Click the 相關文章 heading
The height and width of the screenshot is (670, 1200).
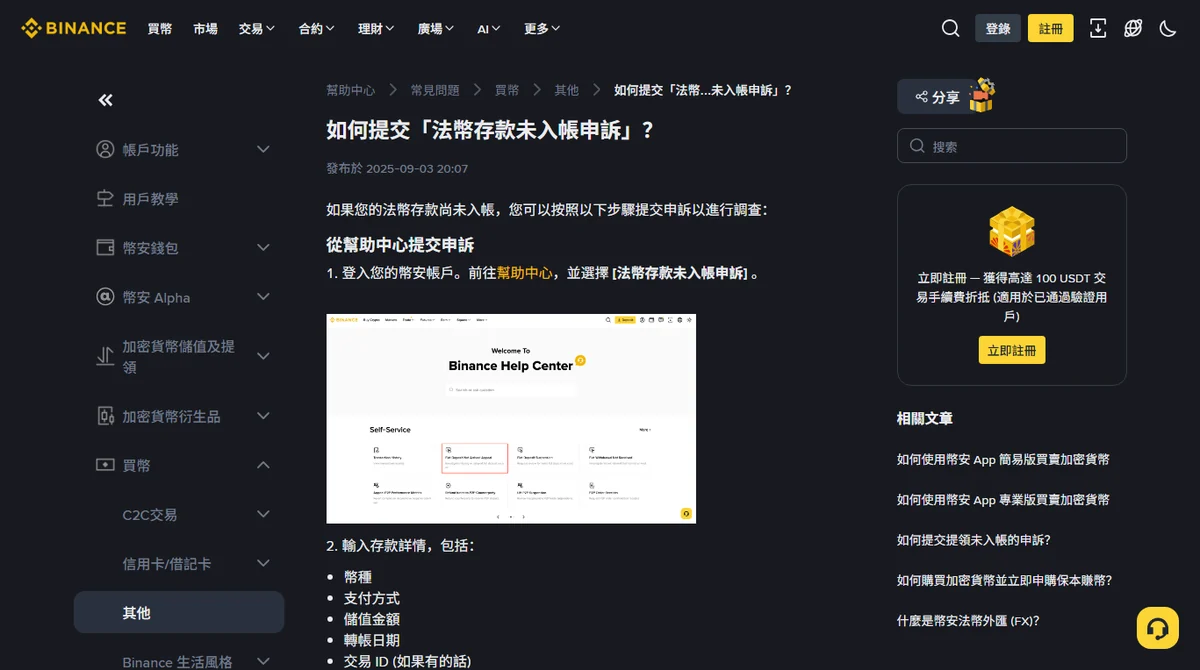pyautogui.click(x=925, y=418)
